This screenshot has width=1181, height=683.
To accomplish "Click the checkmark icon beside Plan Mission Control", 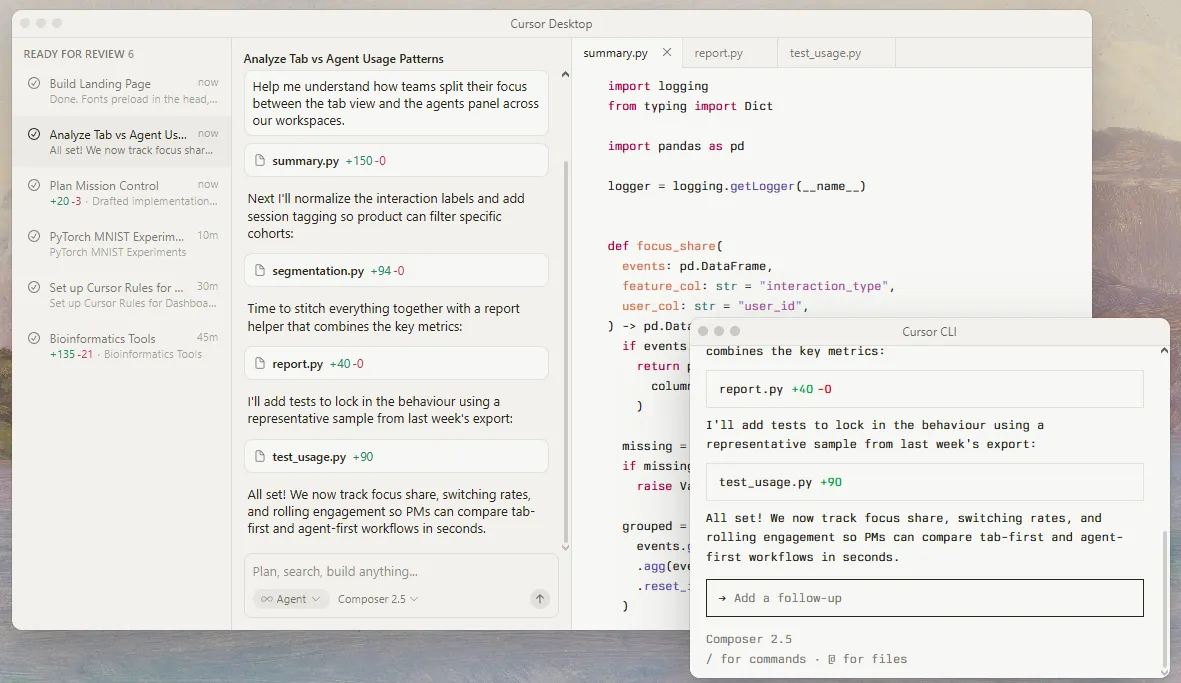I will click(34, 185).
